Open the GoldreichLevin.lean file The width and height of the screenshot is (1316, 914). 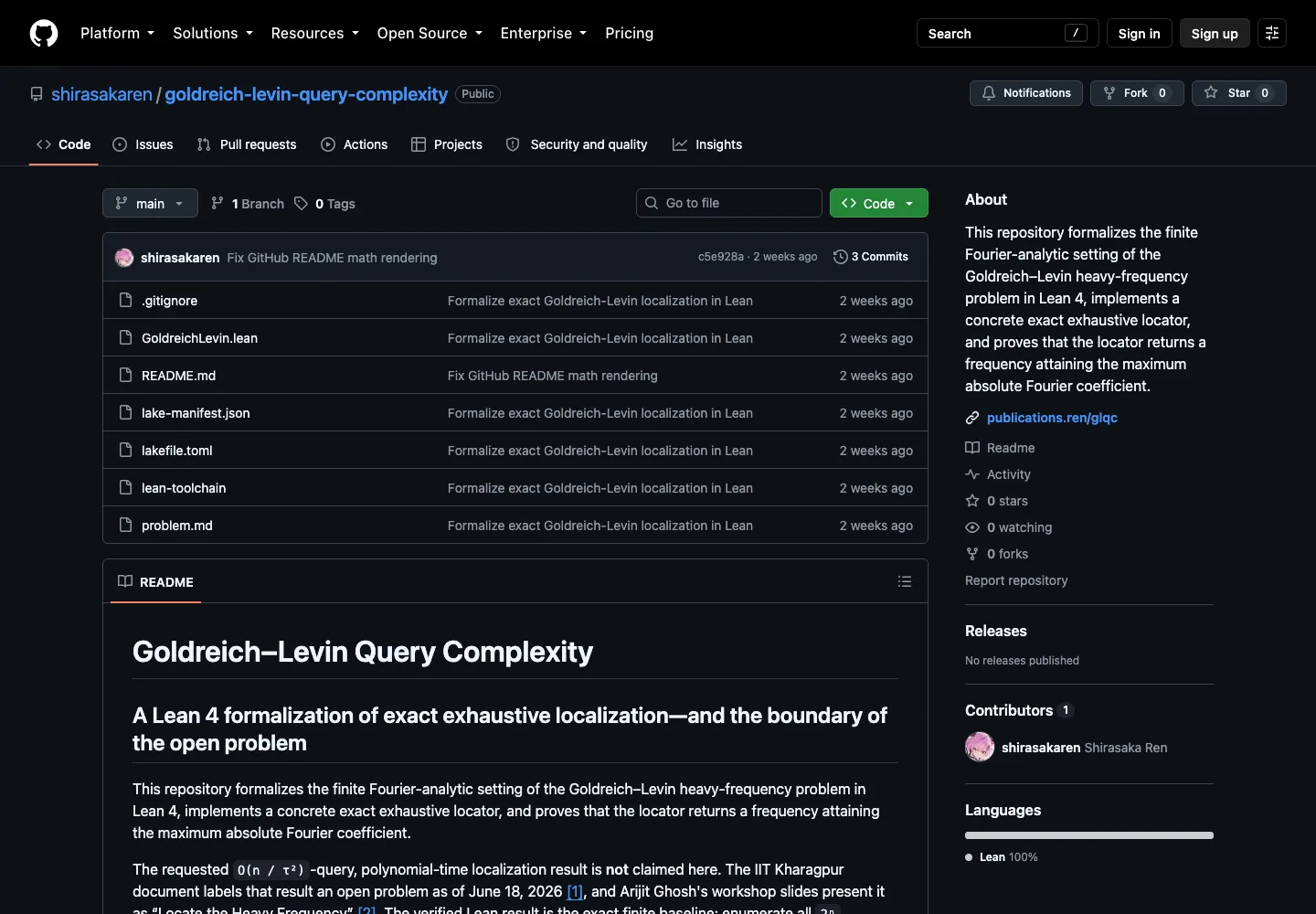(199, 338)
